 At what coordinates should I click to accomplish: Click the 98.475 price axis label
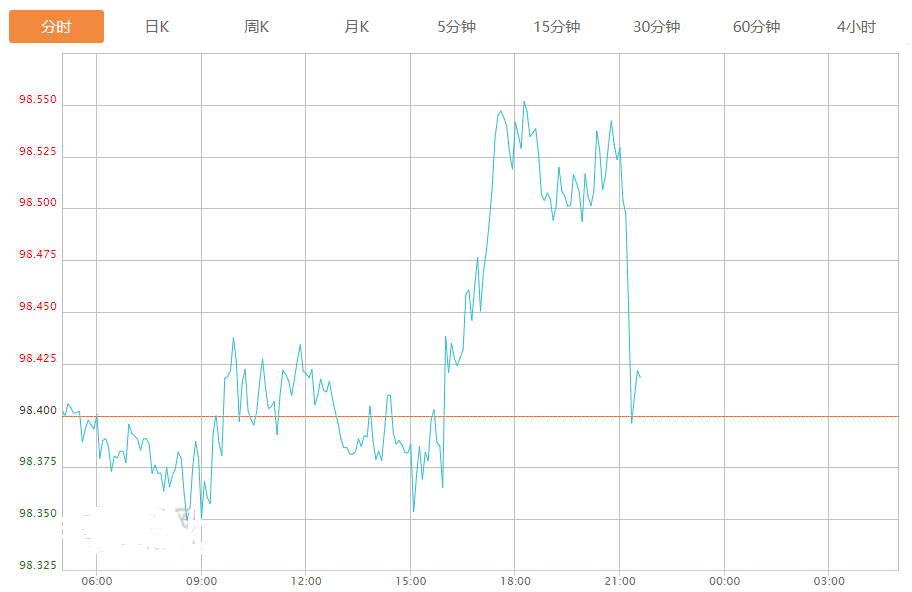(x=38, y=256)
